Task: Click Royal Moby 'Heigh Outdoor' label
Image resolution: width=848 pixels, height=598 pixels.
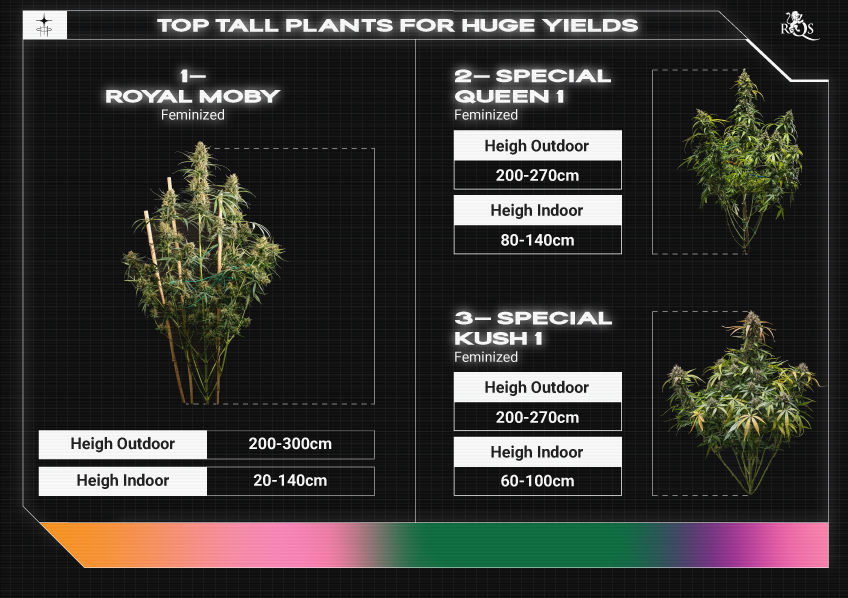Action: point(123,444)
